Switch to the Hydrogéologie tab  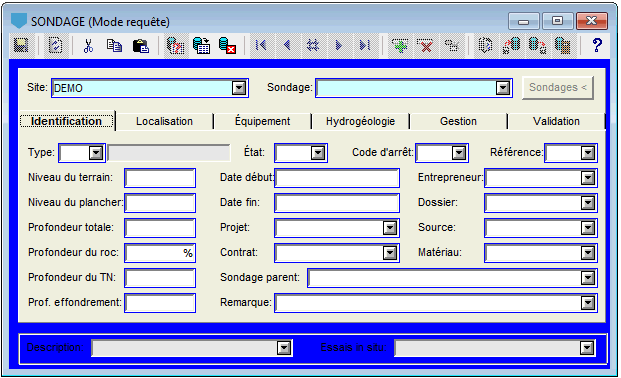point(360,121)
